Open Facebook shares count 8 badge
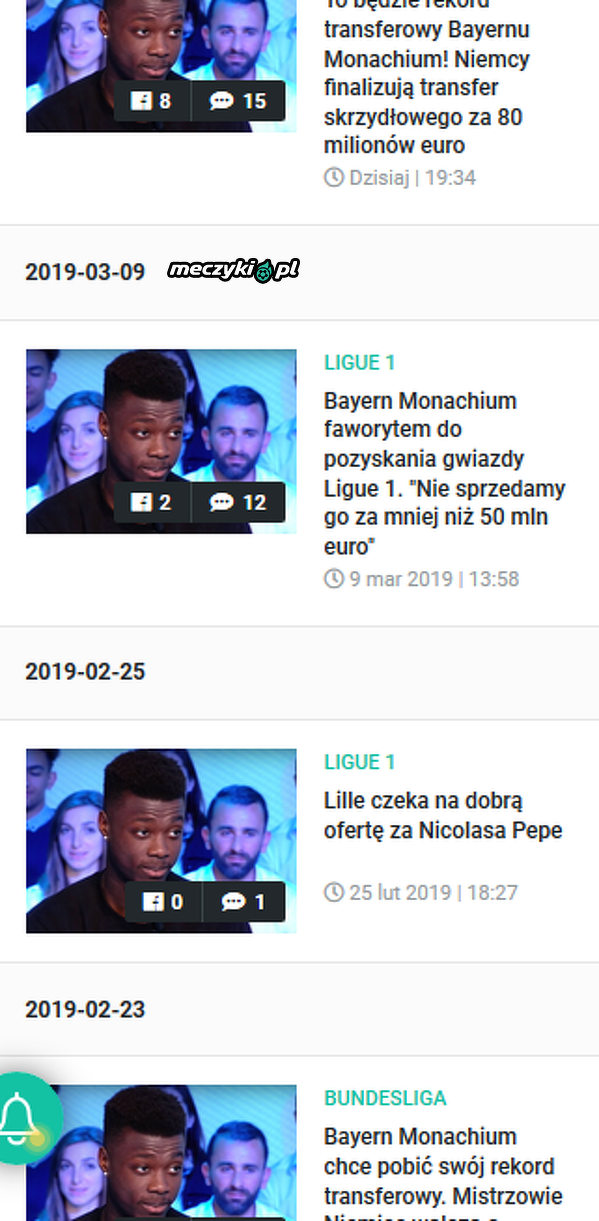 [151, 101]
